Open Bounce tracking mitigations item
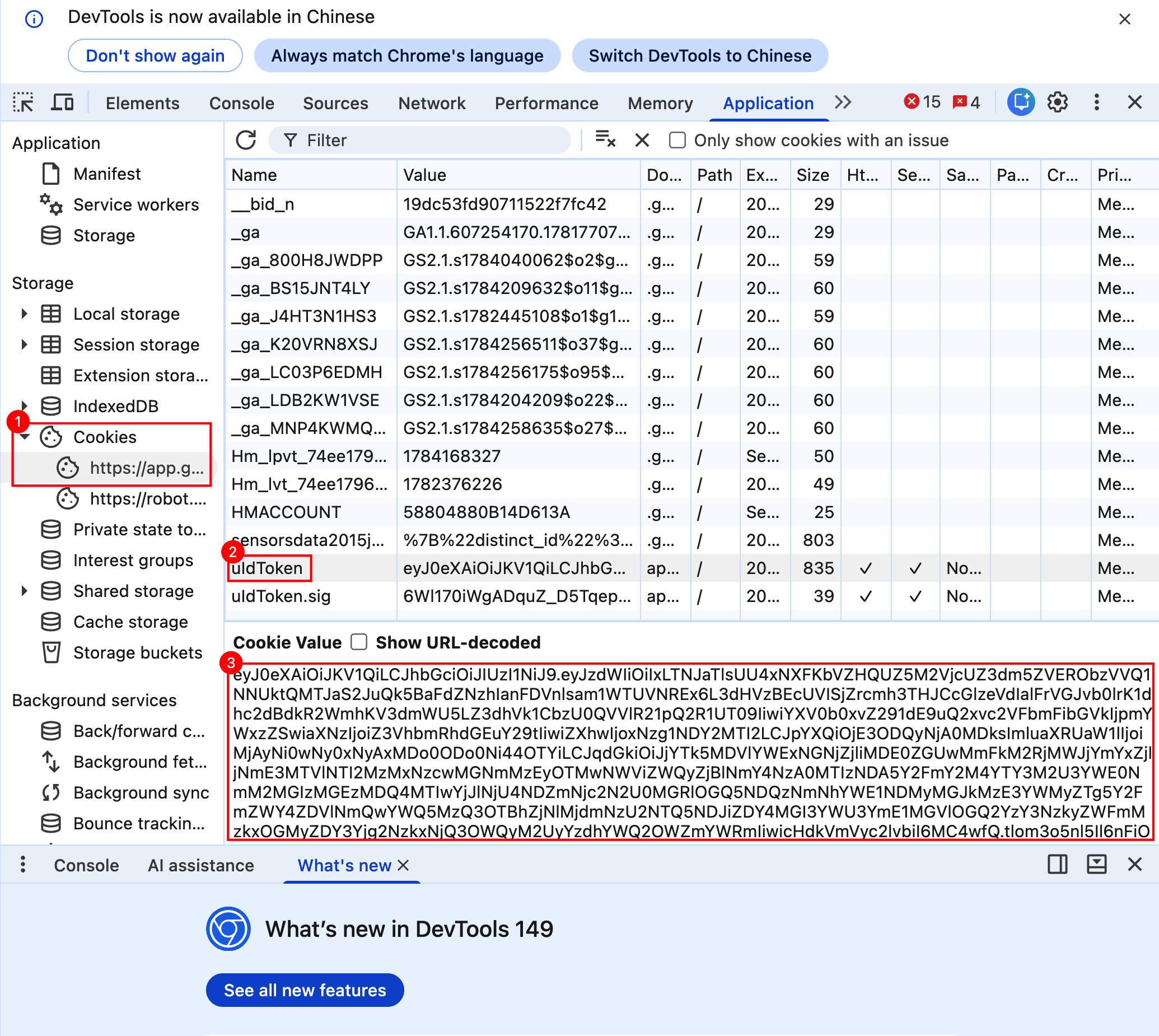The width and height of the screenshot is (1159, 1036). (139, 823)
